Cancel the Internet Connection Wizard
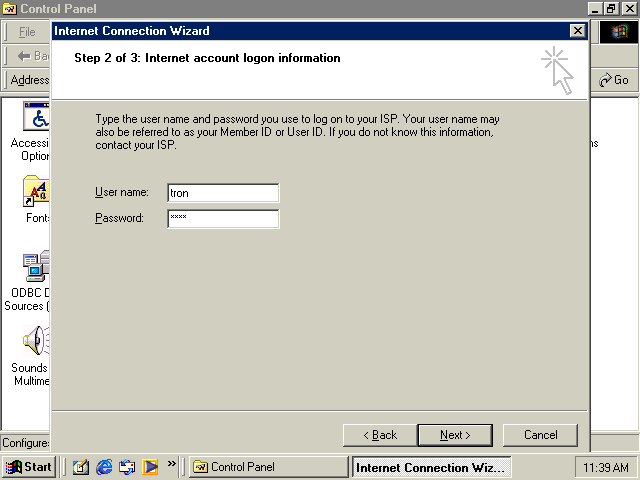Image resolution: width=640 pixels, height=480 pixels. coord(540,435)
